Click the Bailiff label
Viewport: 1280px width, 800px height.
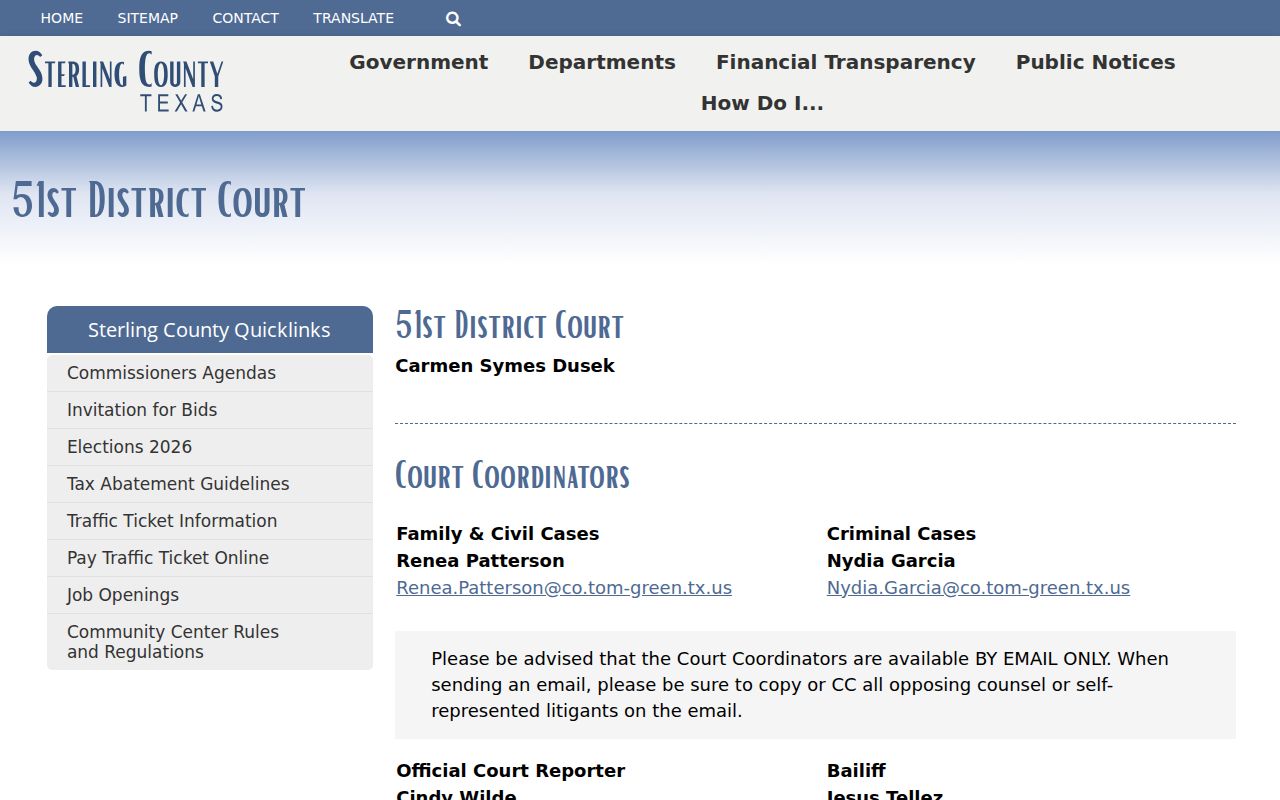coord(856,771)
